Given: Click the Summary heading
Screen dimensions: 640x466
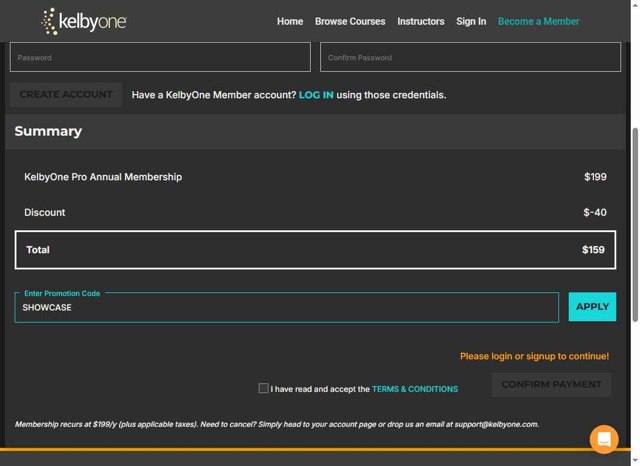Looking at the screenshot, I should pyautogui.click(x=48, y=131).
